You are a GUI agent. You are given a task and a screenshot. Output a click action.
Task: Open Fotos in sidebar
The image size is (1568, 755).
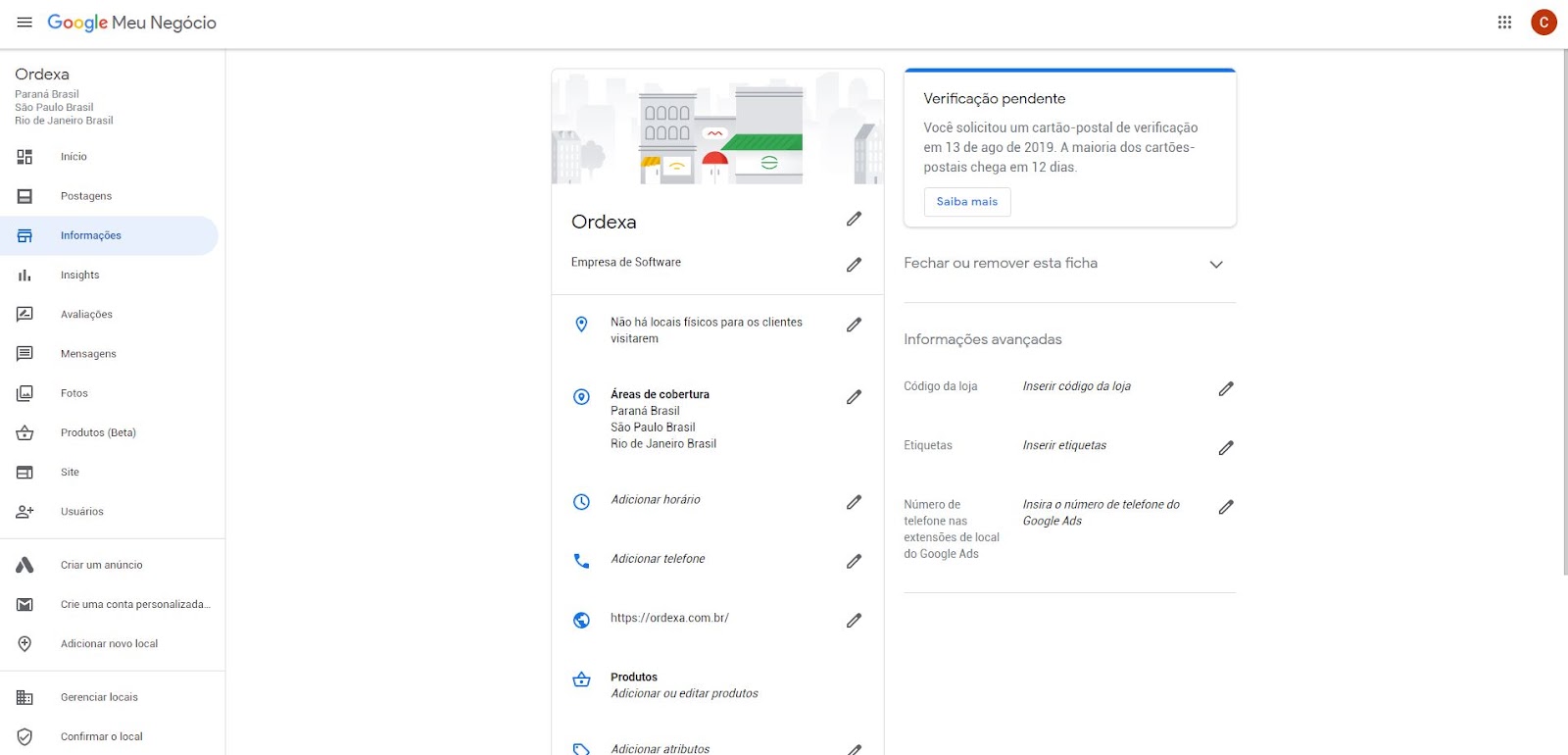coord(109,393)
